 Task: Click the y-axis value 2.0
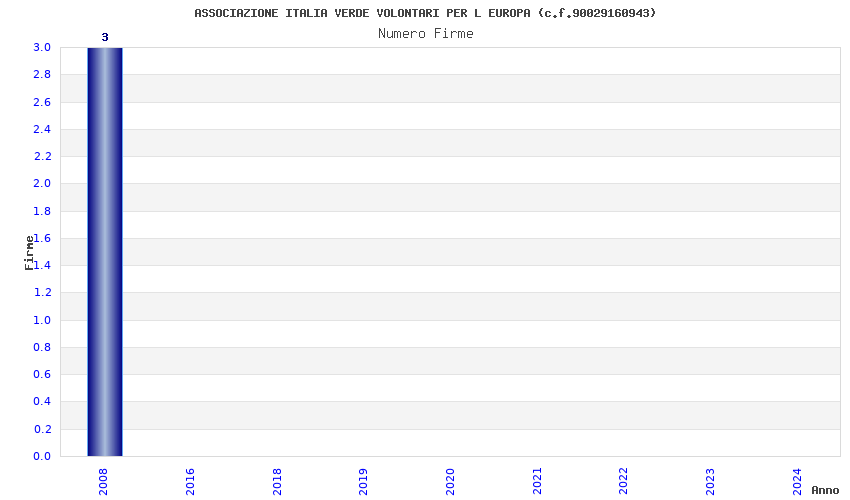pos(42,183)
